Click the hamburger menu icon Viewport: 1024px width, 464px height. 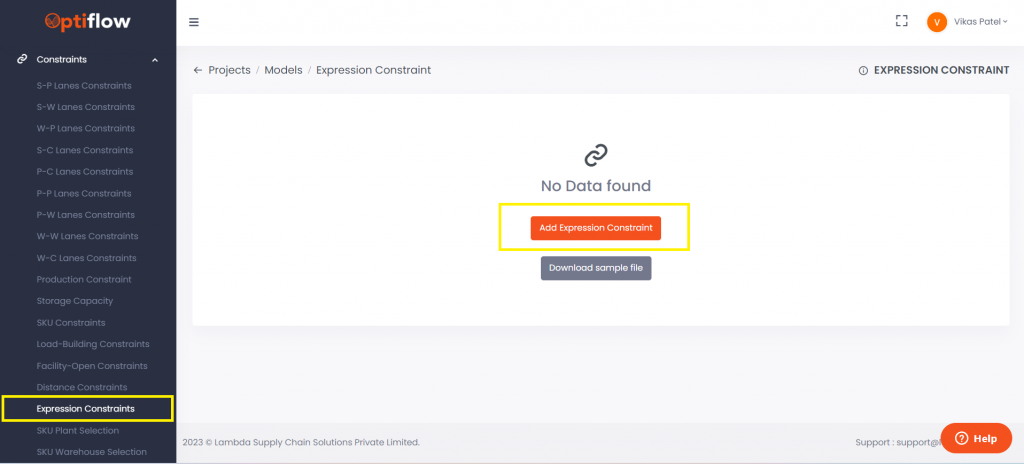click(194, 22)
